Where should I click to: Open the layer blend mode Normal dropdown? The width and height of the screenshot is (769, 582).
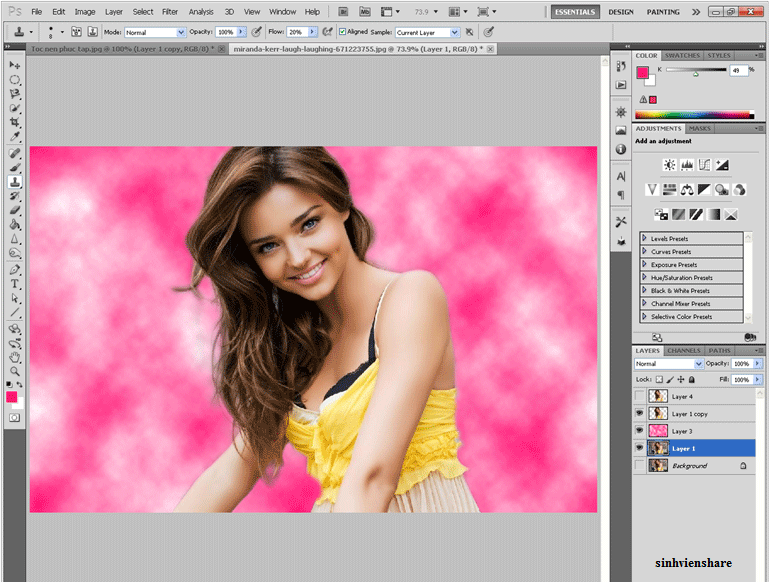669,364
